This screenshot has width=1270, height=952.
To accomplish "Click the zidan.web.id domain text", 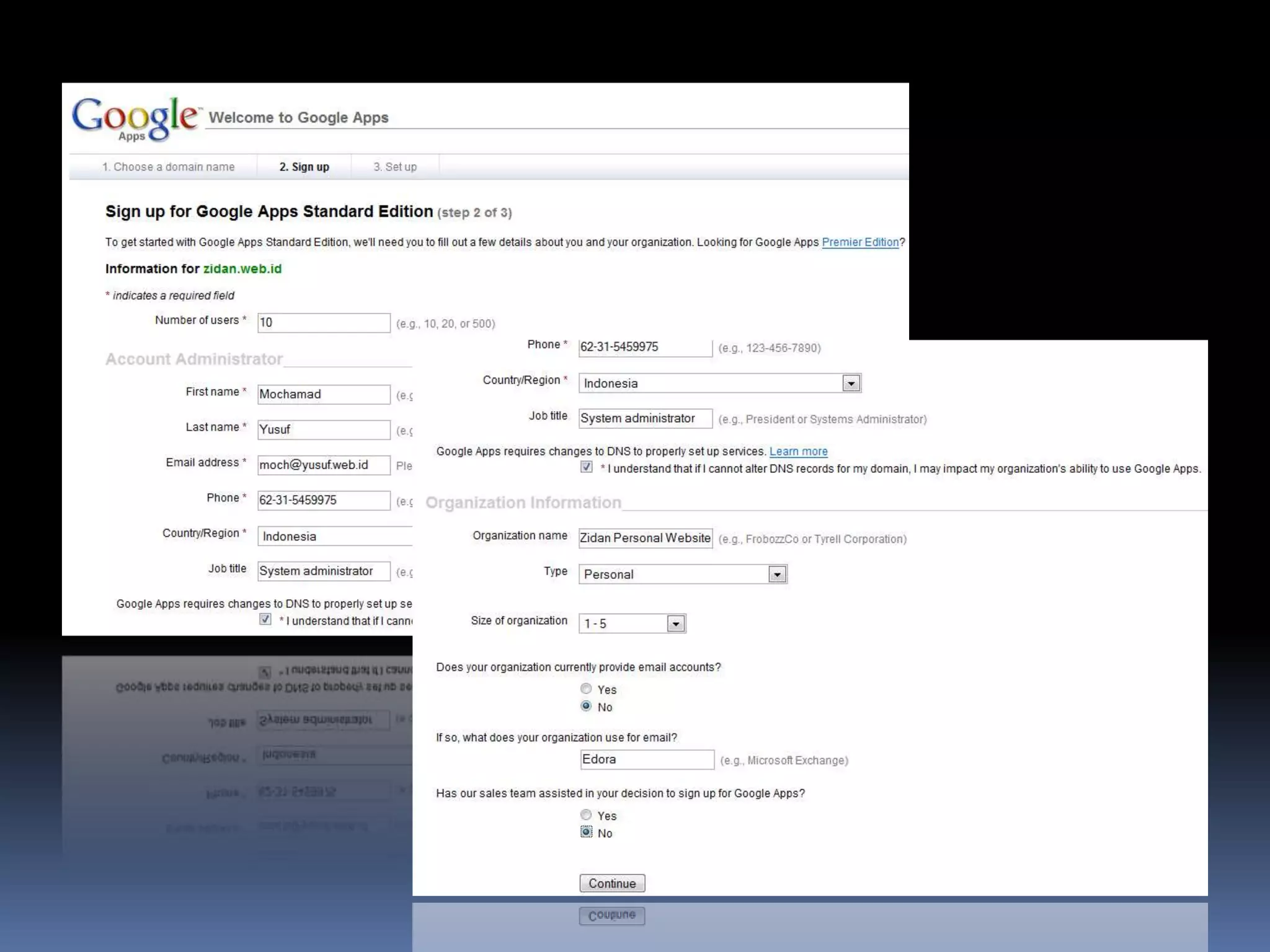I will (x=242, y=269).
